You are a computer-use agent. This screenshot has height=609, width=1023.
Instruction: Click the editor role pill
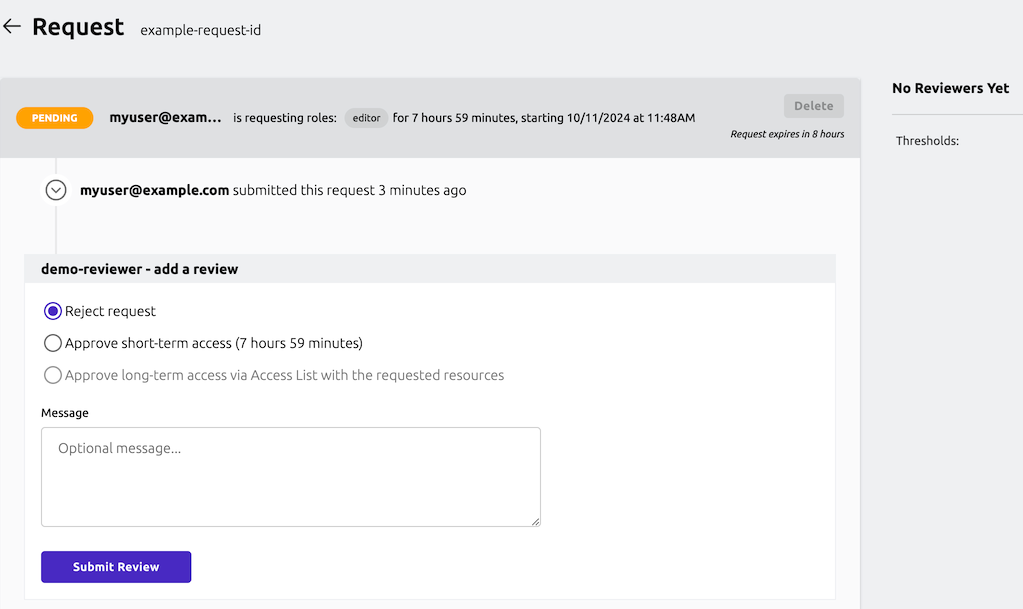pyautogui.click(x=366, y=117)
